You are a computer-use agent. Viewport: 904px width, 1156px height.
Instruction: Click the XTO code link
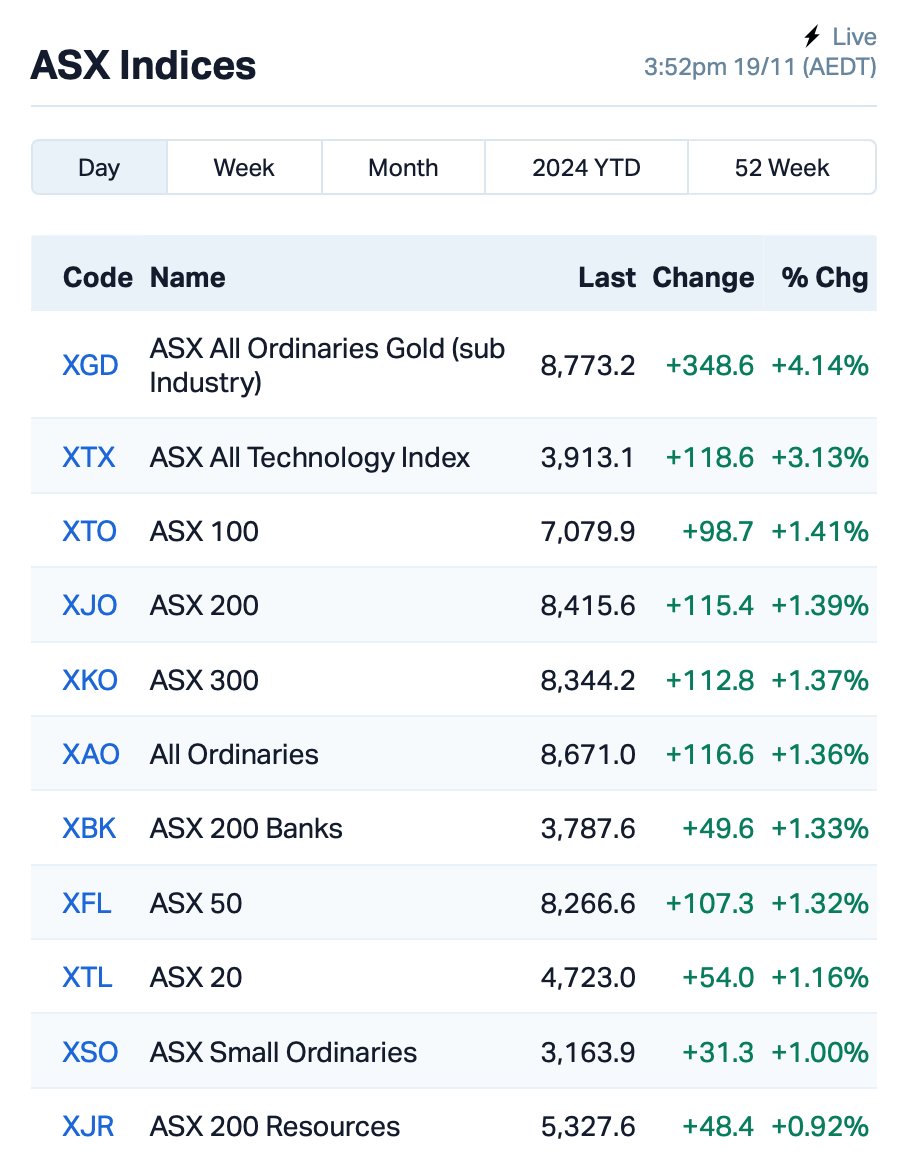[89, 532]
